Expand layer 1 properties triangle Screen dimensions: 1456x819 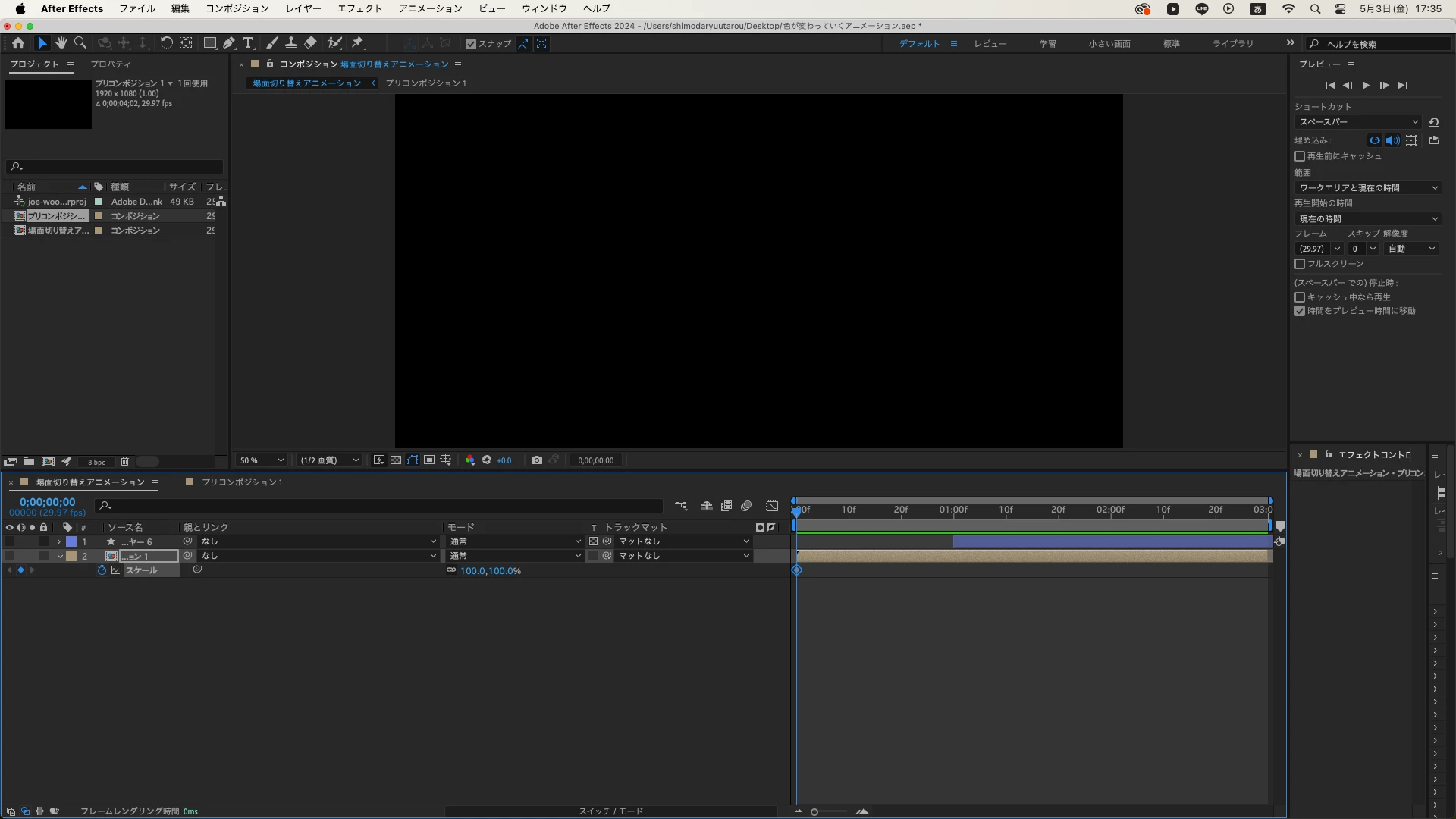(x=59, y=541)
